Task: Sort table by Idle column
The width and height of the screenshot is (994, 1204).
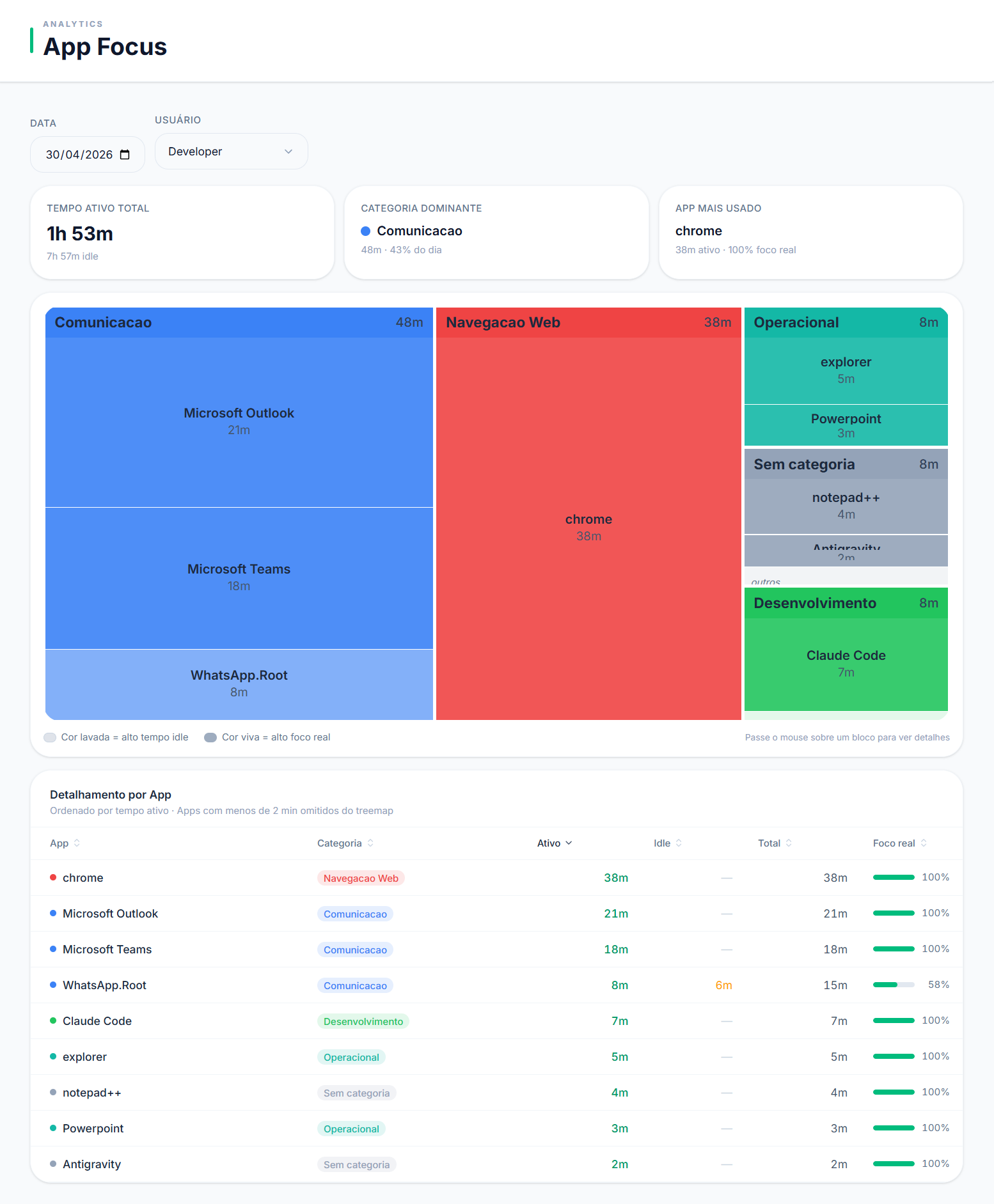Action: 668,843
